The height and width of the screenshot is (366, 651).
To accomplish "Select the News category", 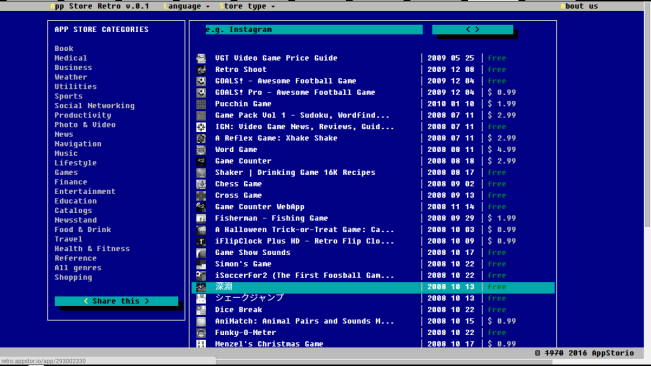I will click(64, 134).
